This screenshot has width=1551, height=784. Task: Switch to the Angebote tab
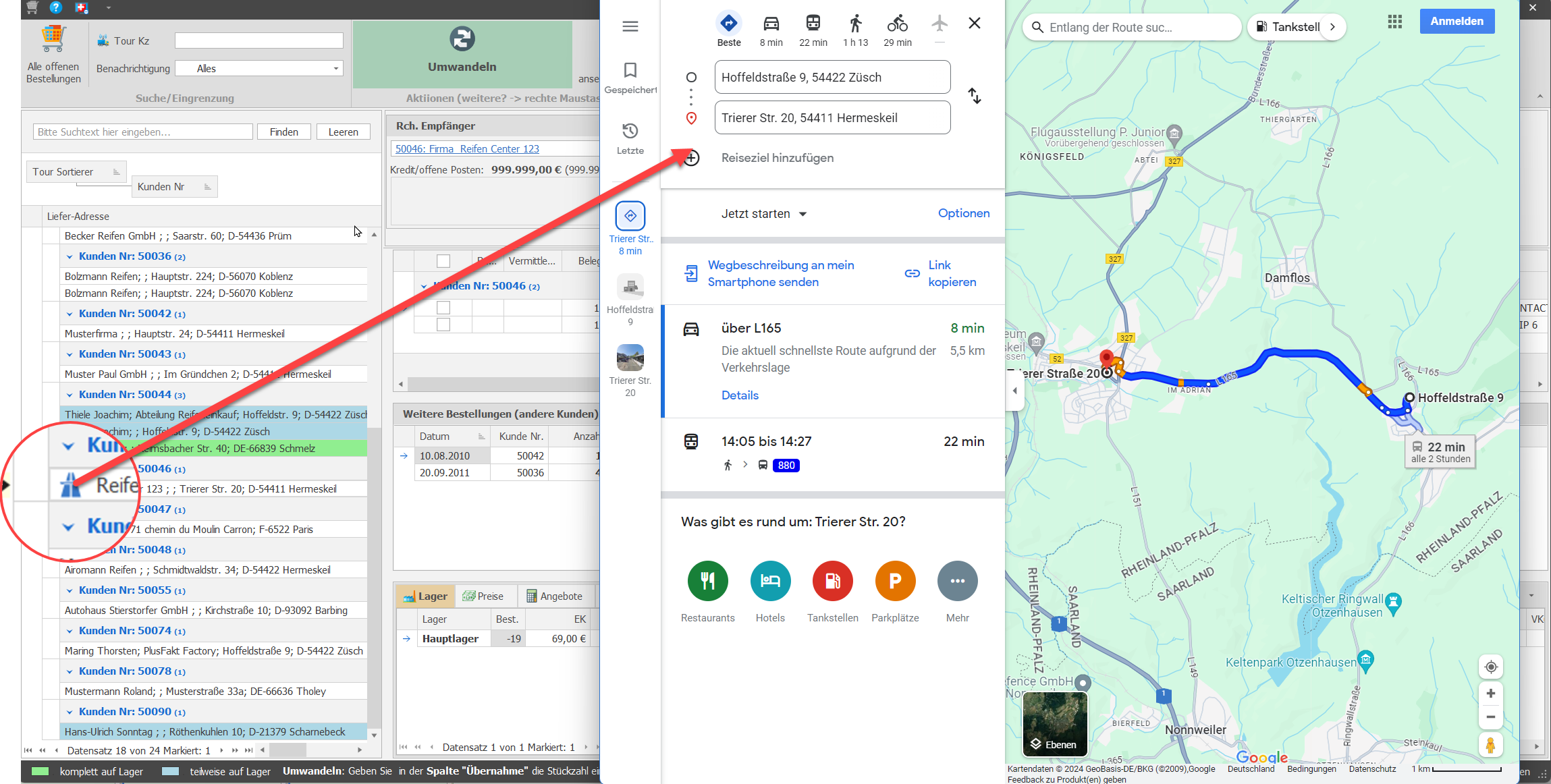click(554, 596)
